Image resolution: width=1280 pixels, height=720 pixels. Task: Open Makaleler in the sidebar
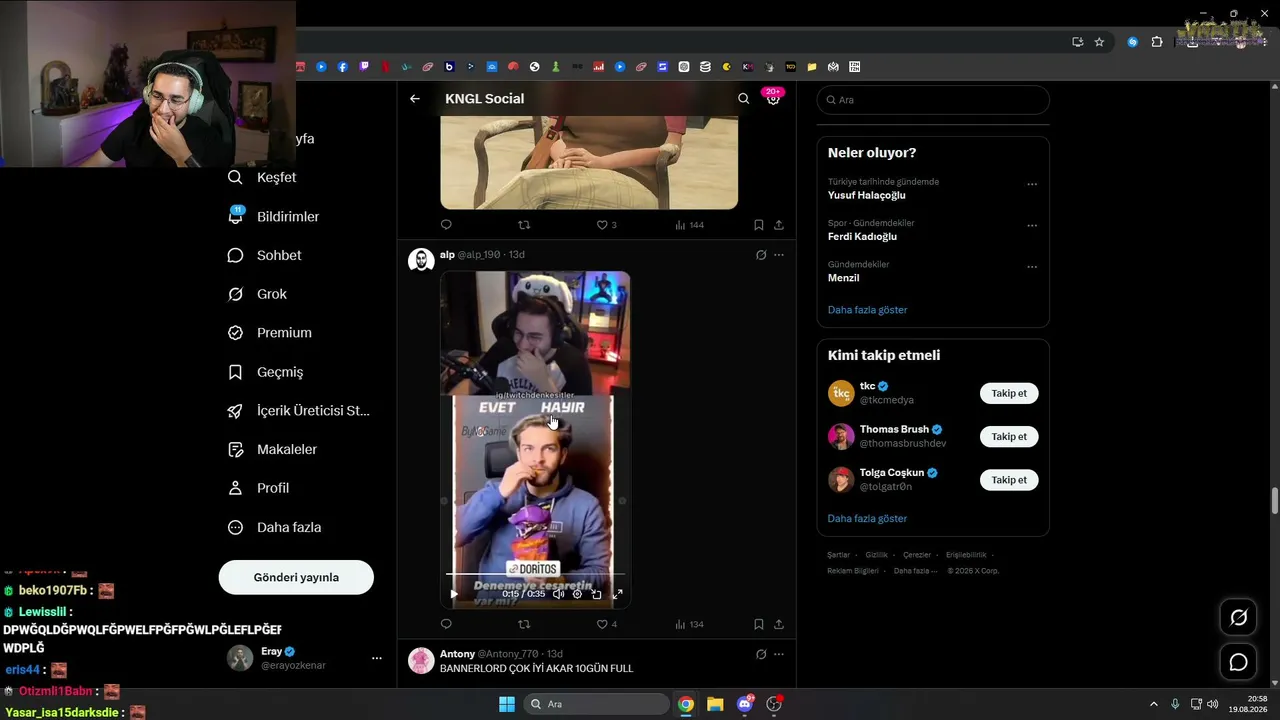point(273,450)
